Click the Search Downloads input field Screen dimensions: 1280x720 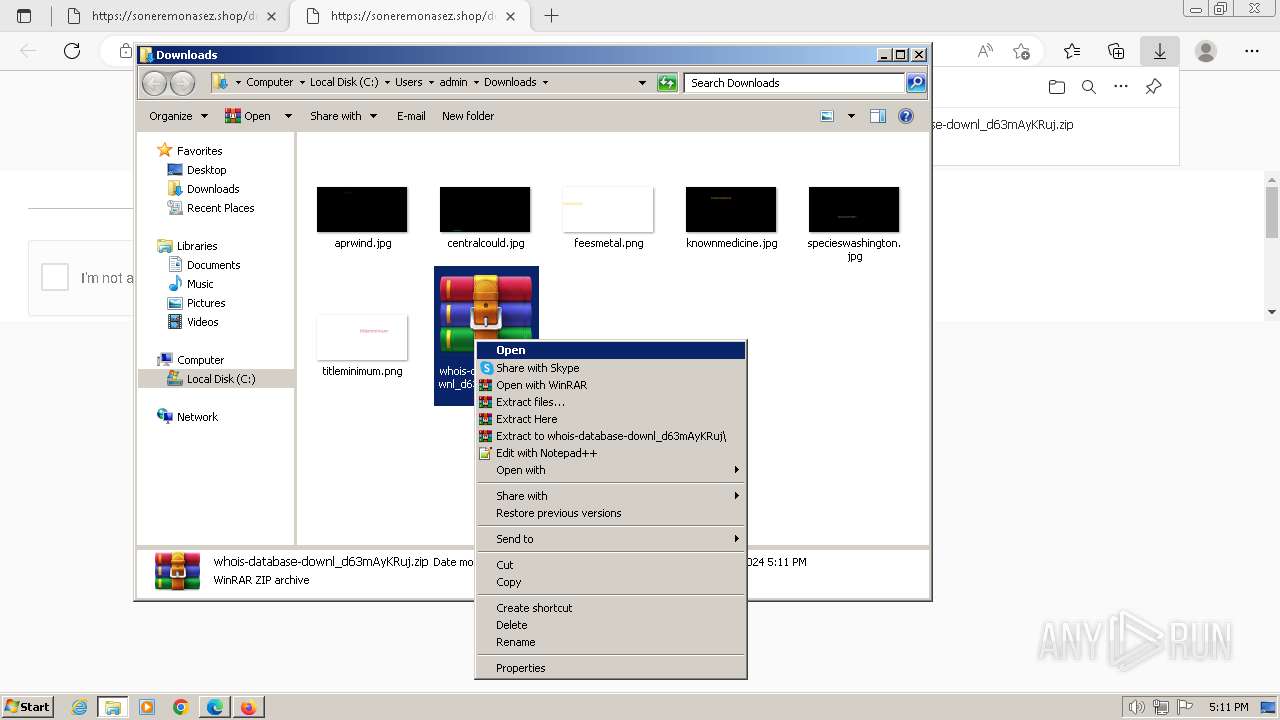pyautogui.click(x=795, y=83)
